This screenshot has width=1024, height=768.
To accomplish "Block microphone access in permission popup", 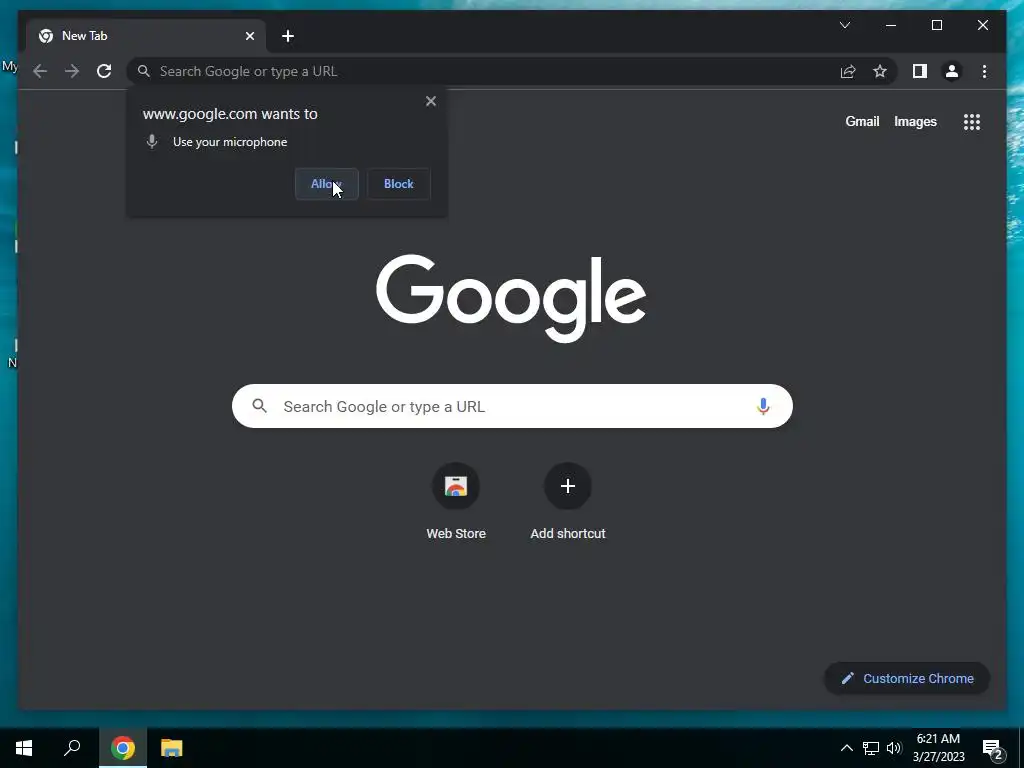I will coord(398,184).
